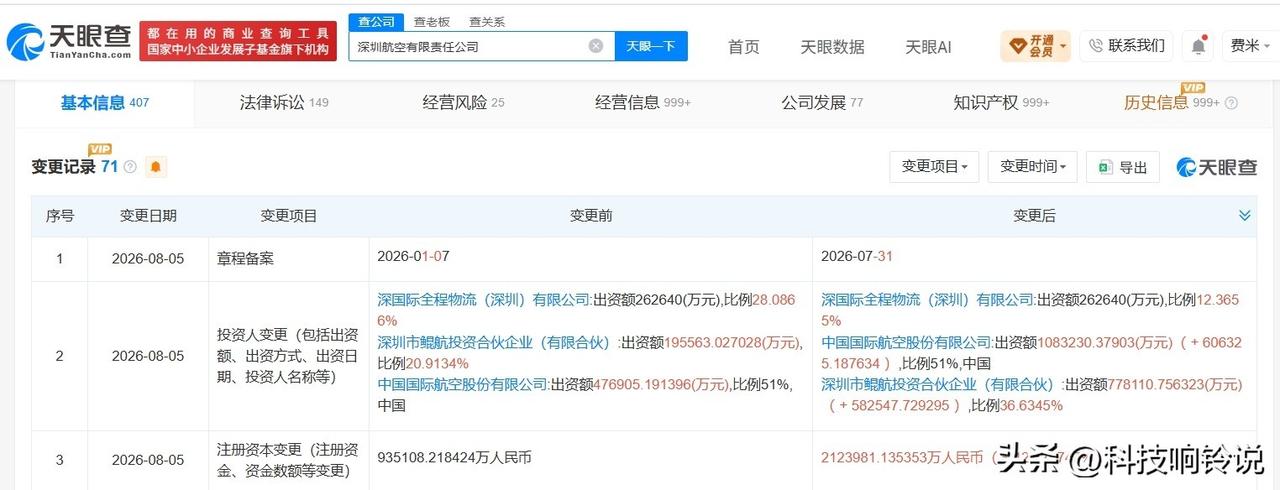1280x490 pixels.
Task: Open the 首页 nav link
Action: pos(743,46)
